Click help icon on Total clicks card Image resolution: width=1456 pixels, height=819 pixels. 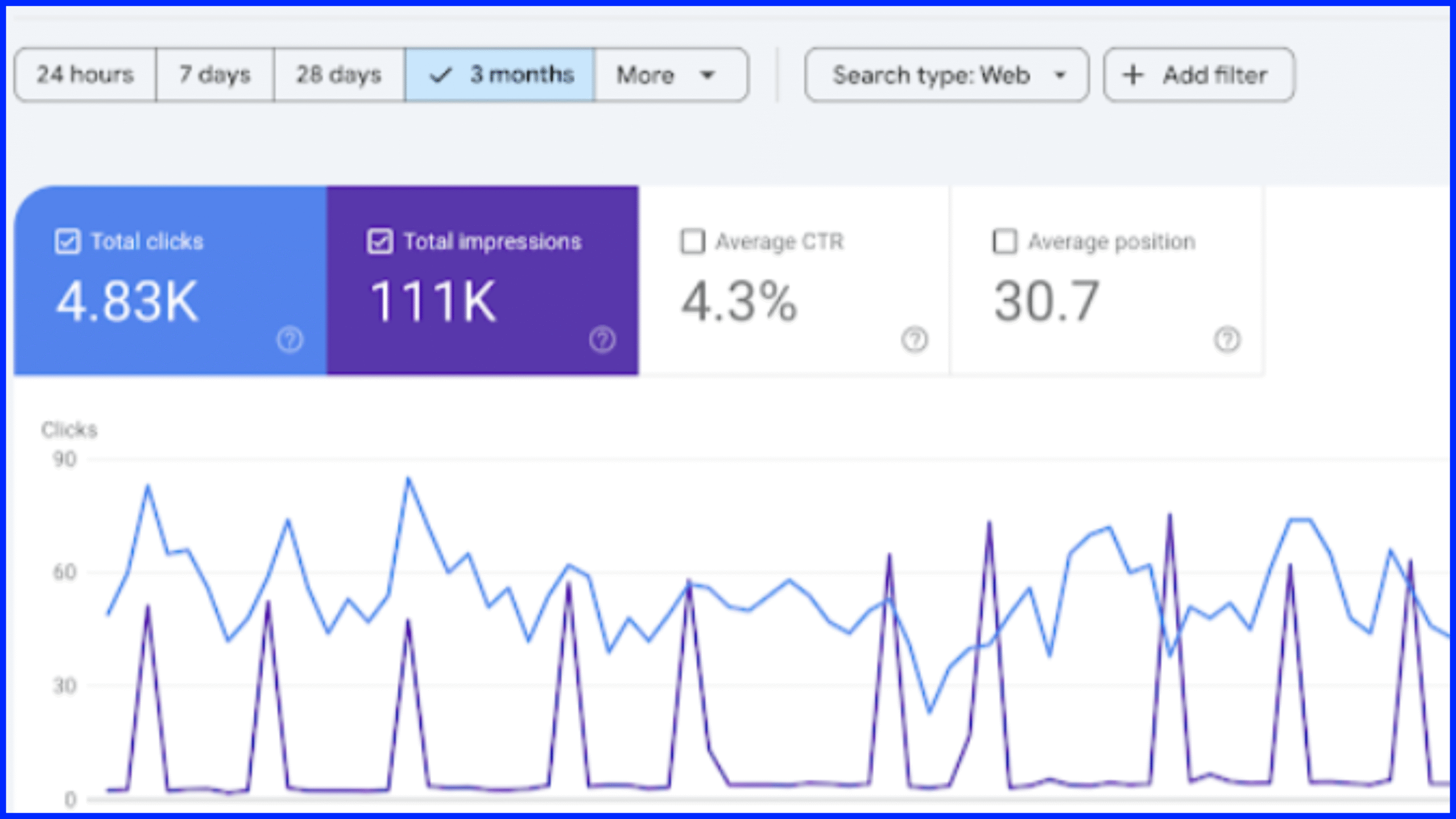pos(290,340)
